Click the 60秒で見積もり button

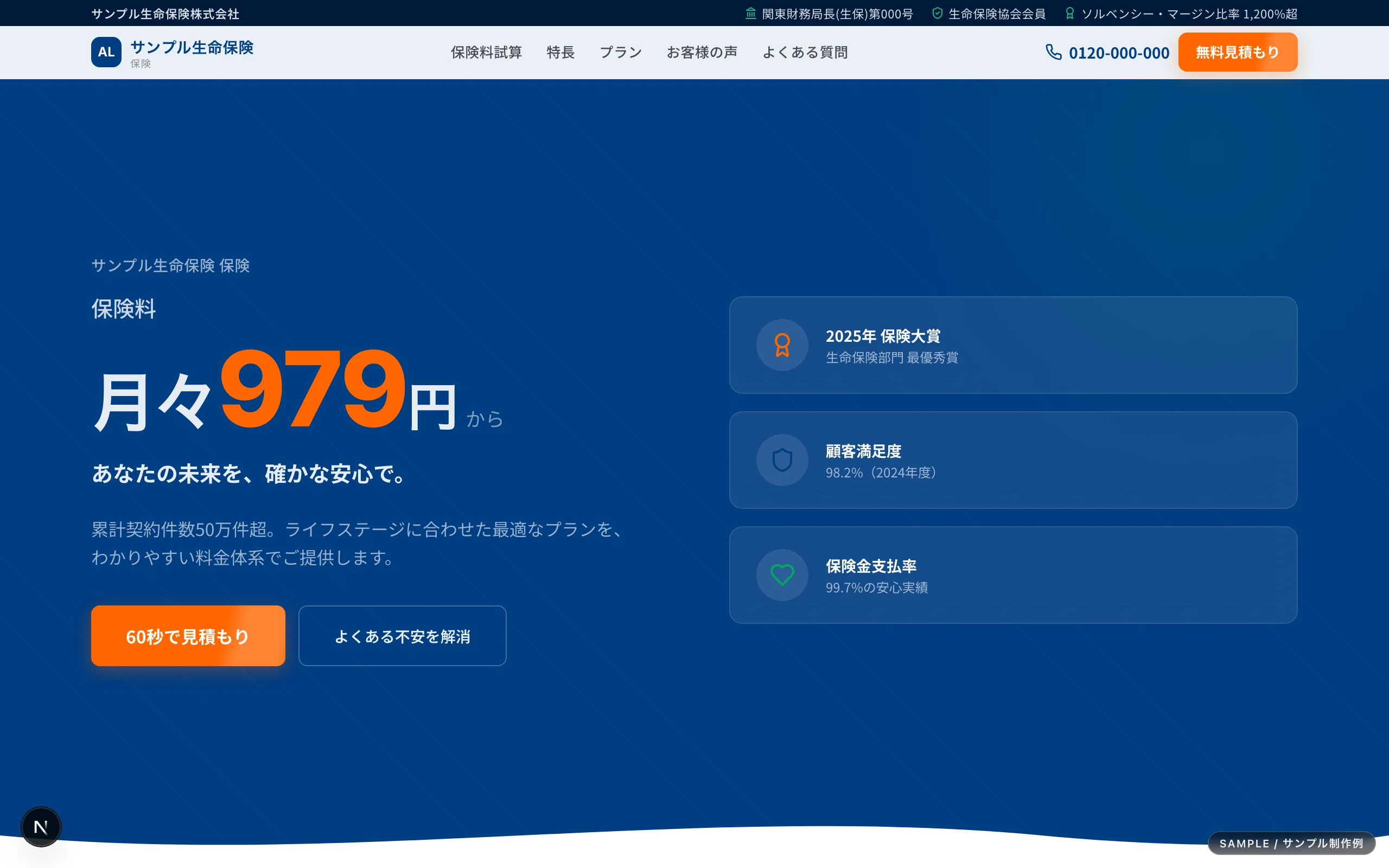pyautogui.click(x=188, y=636)
